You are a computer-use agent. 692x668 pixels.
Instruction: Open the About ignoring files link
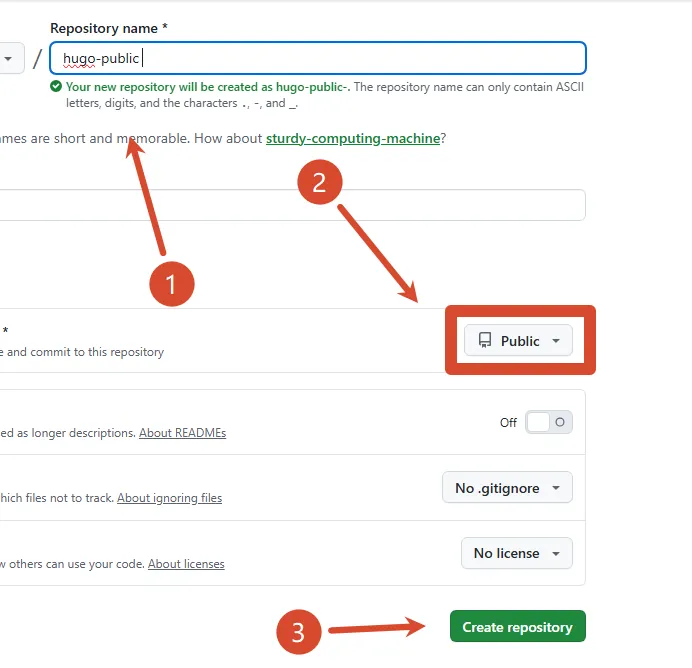169,498
